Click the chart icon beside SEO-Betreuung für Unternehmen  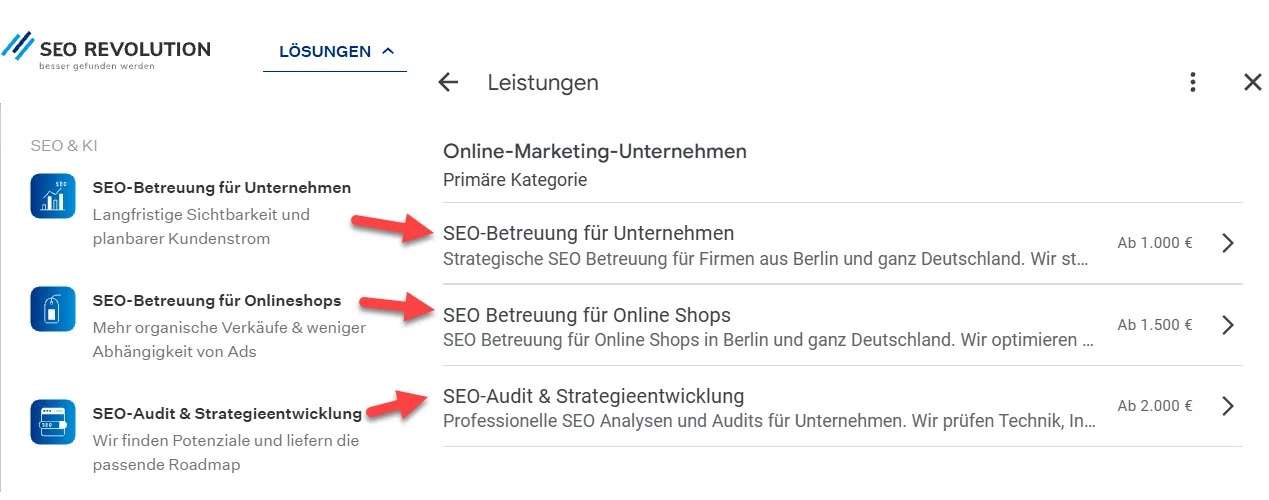pos(54,195)
